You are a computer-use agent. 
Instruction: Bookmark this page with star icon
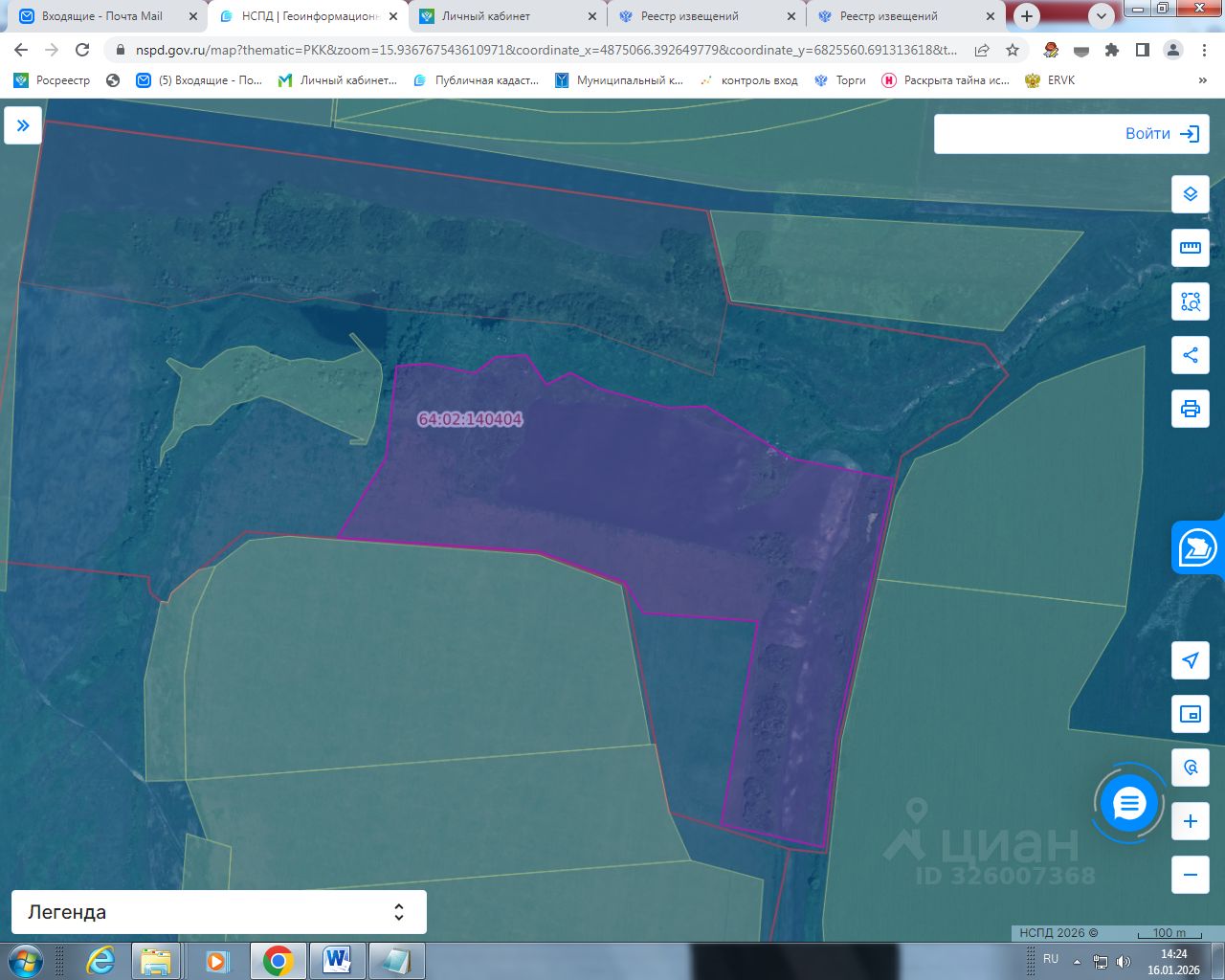1013,50
